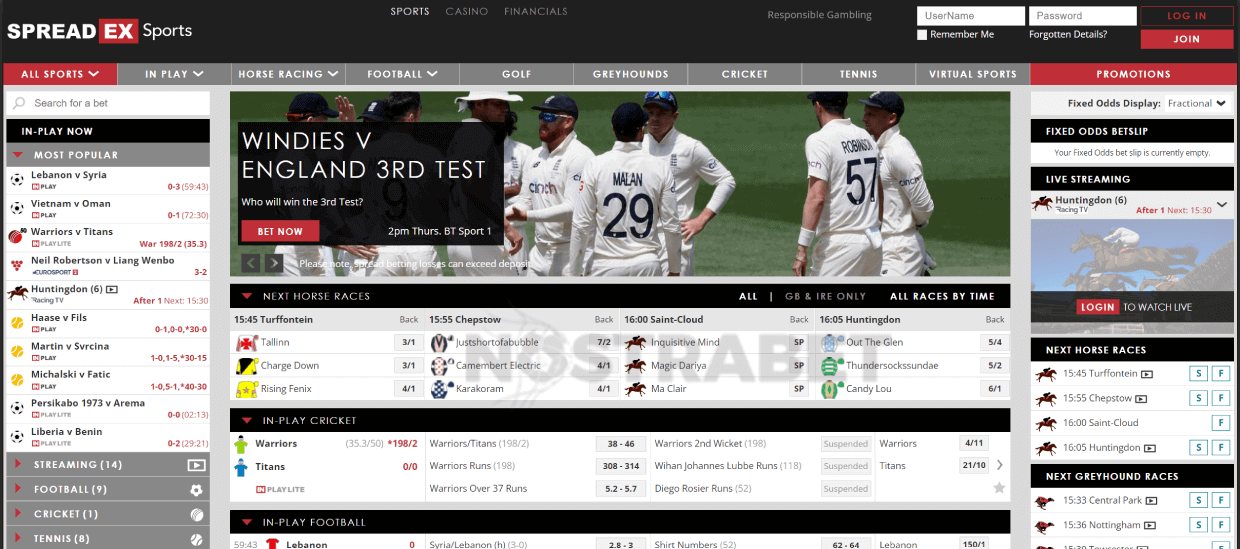The width and height of the screenshot is (1240, 549).
Task: Select the 38 - 46 Warriors/Titans spread
Action: click(621, 444)
